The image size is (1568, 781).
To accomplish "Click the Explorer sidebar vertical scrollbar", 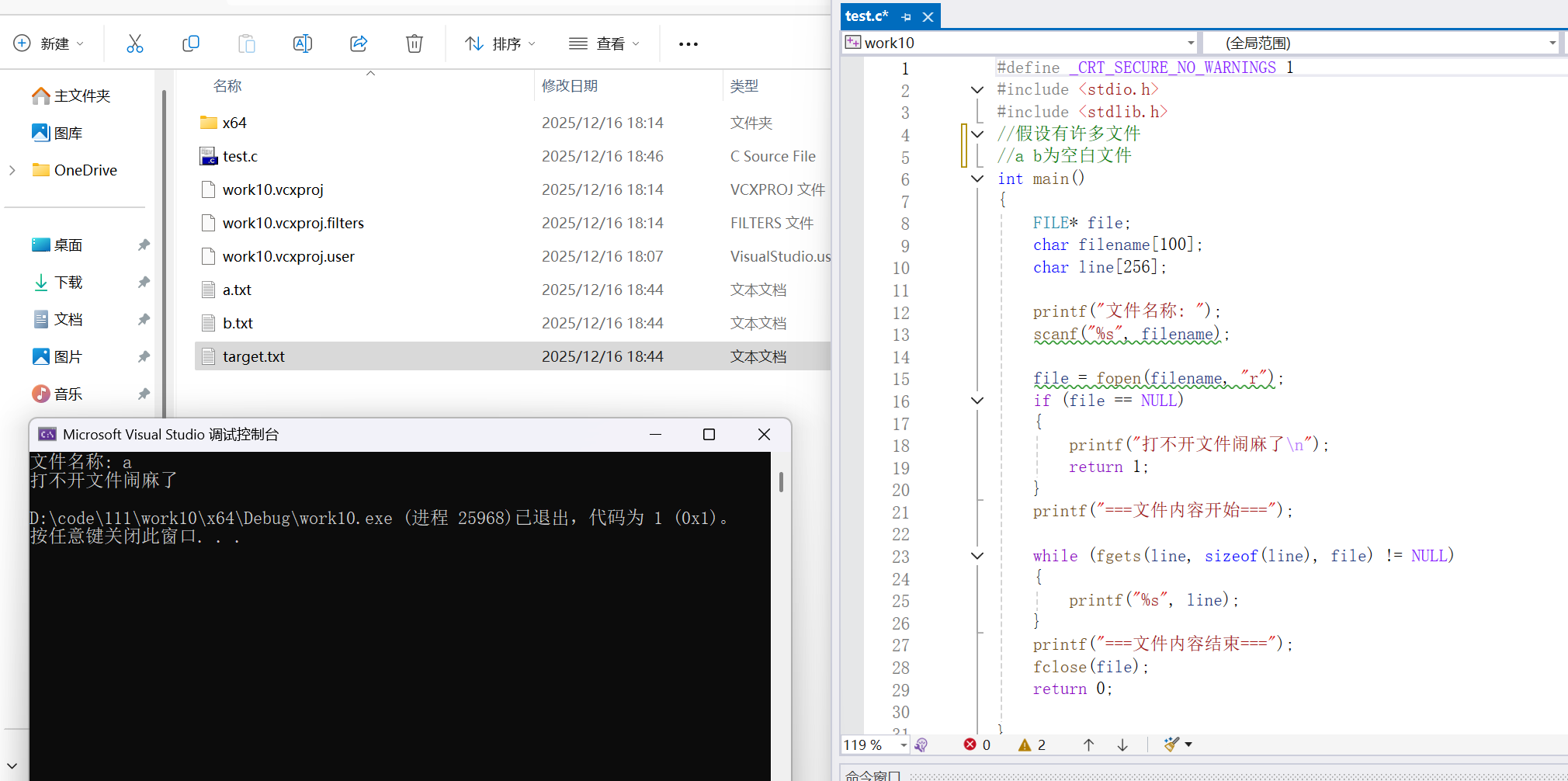I will click(x=164, y=252).
